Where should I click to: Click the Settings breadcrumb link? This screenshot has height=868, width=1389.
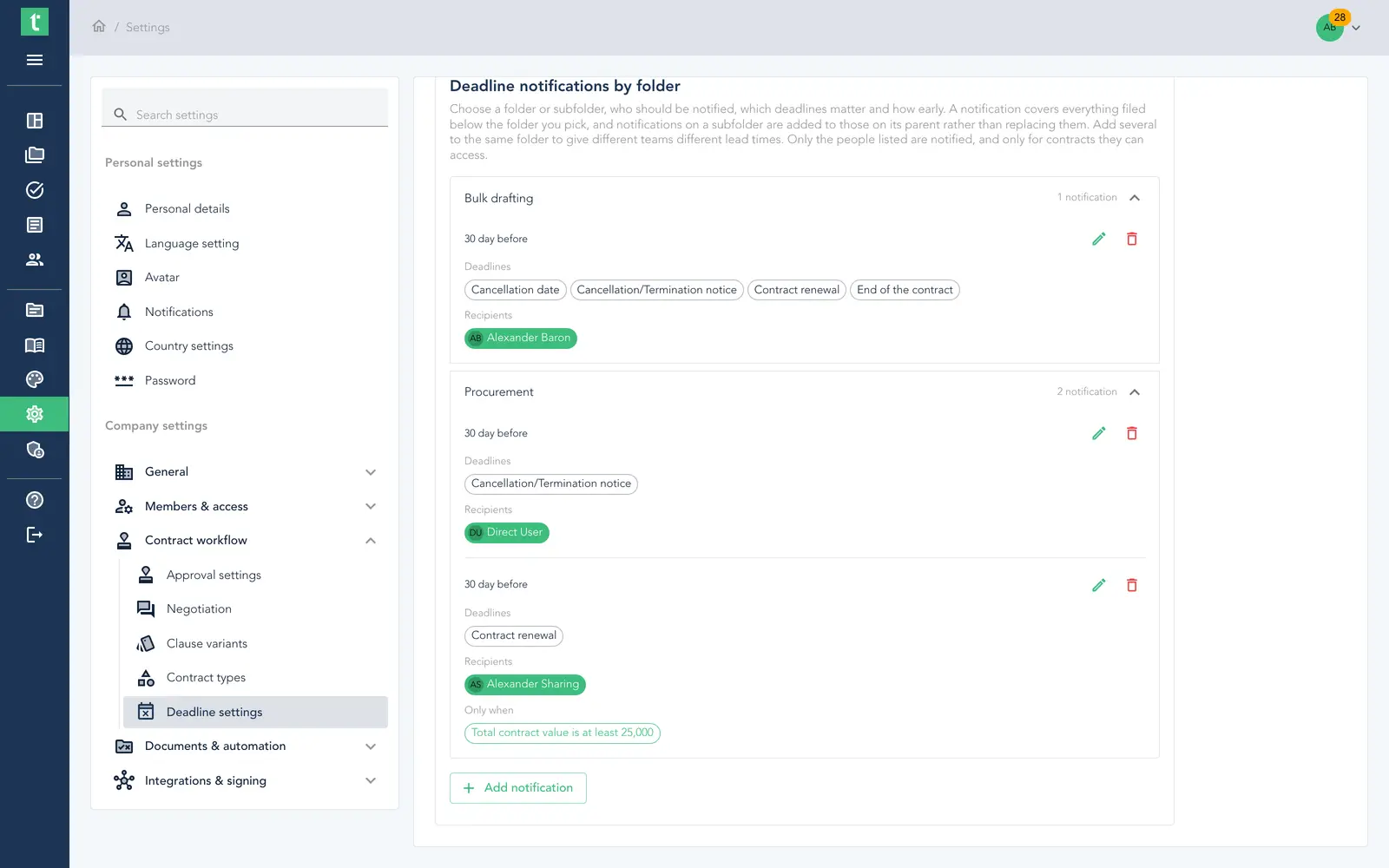click(148, 27)
